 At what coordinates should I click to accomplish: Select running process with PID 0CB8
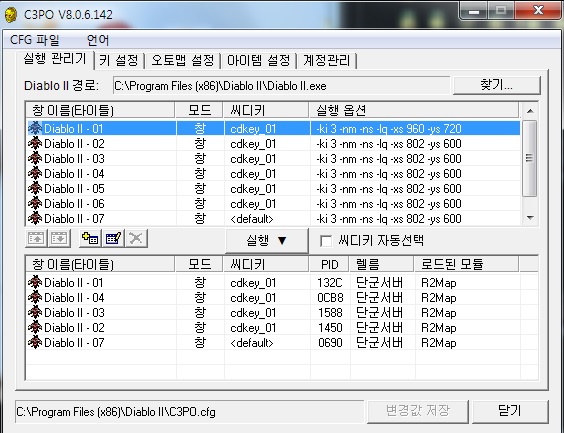pos(282,298)
